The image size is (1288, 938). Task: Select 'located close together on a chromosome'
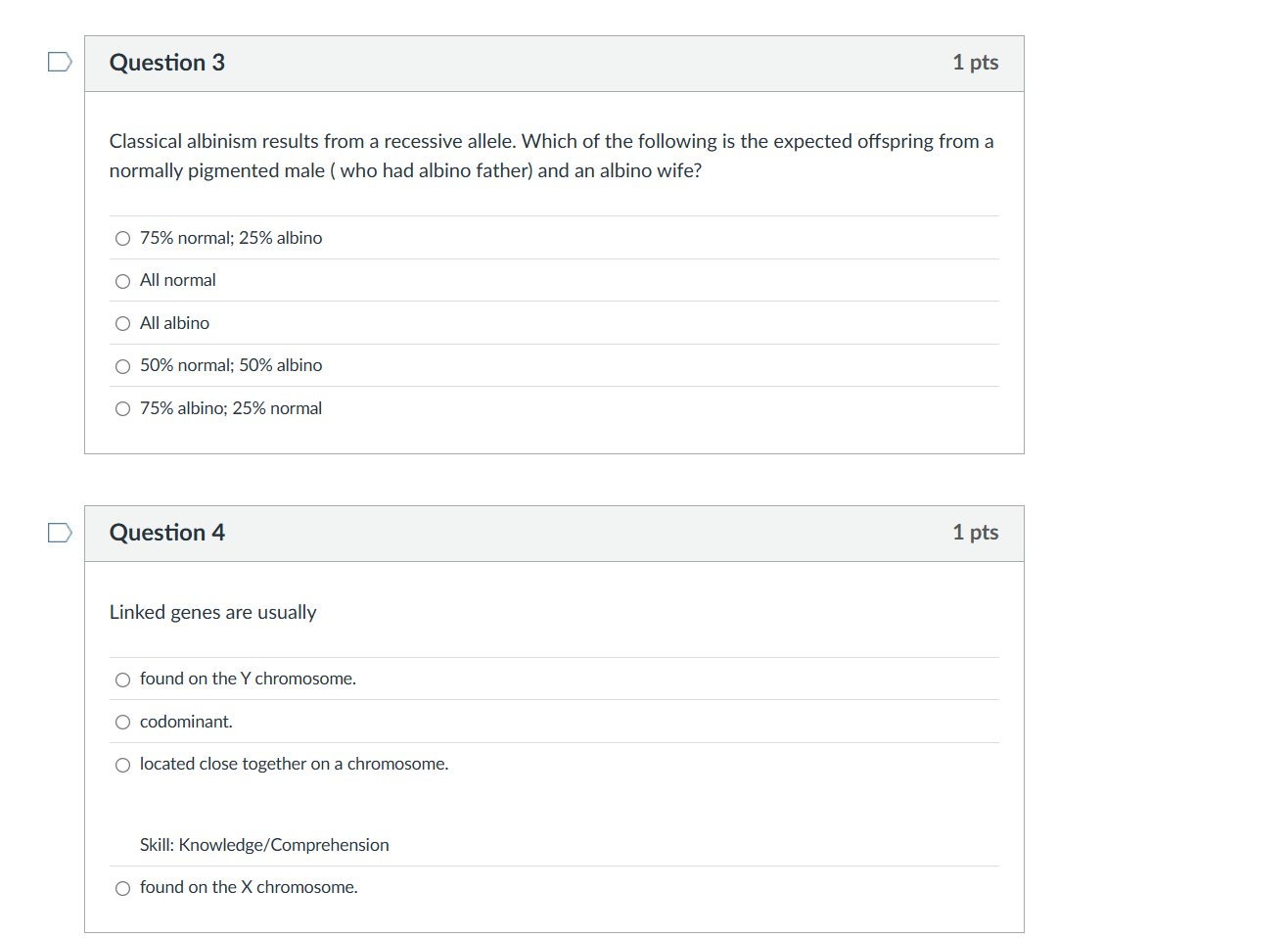pos(122,766)
